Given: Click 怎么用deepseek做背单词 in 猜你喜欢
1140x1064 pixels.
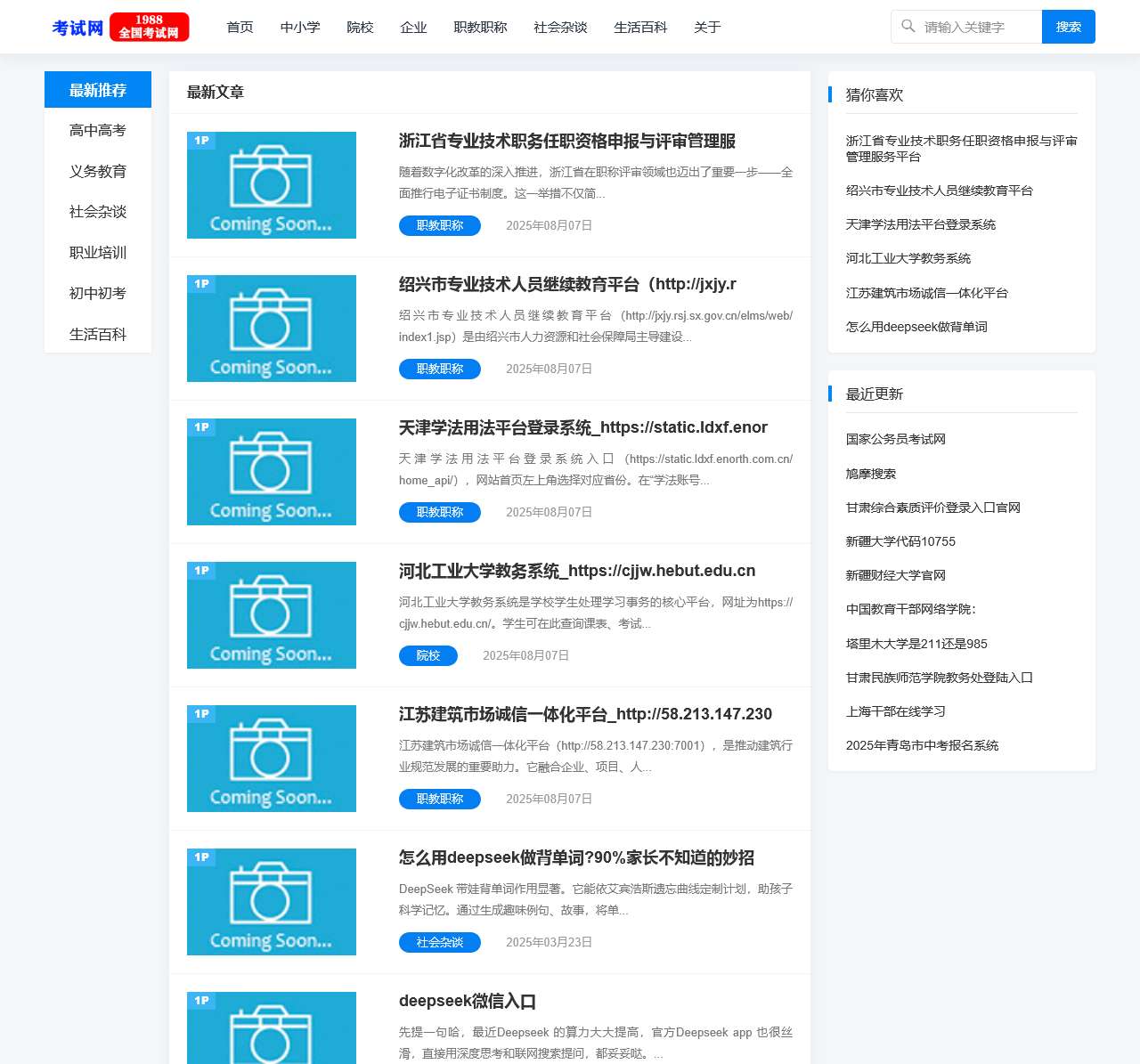Looking at the screenshot, I should (x=916, y=327).
